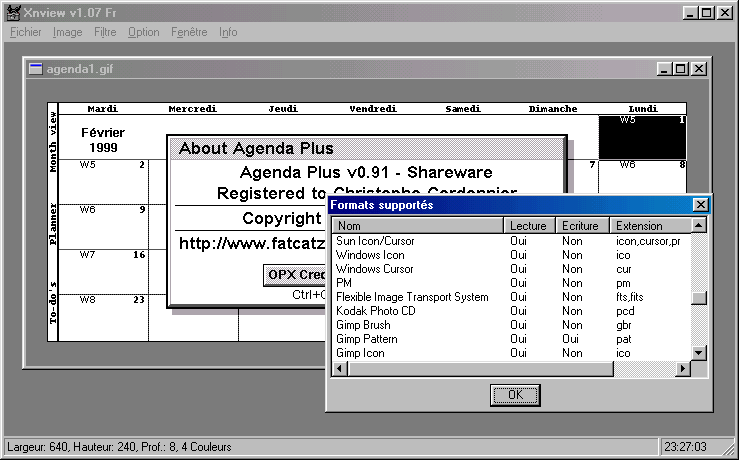This screenshot has width=739, height=460.
Task: Maximize the agenda1.gif window
Action: pyautogui.click(x=680, y=69)
